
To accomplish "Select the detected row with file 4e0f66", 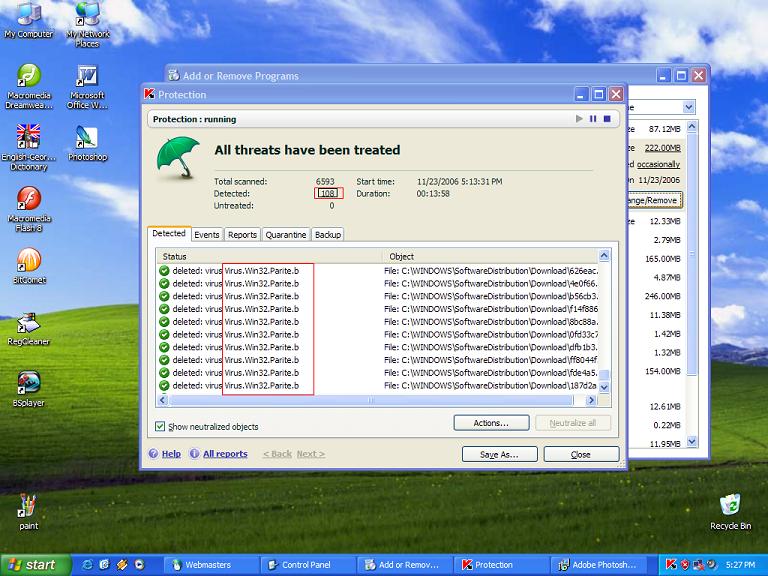I will click(x=378, y=283).
